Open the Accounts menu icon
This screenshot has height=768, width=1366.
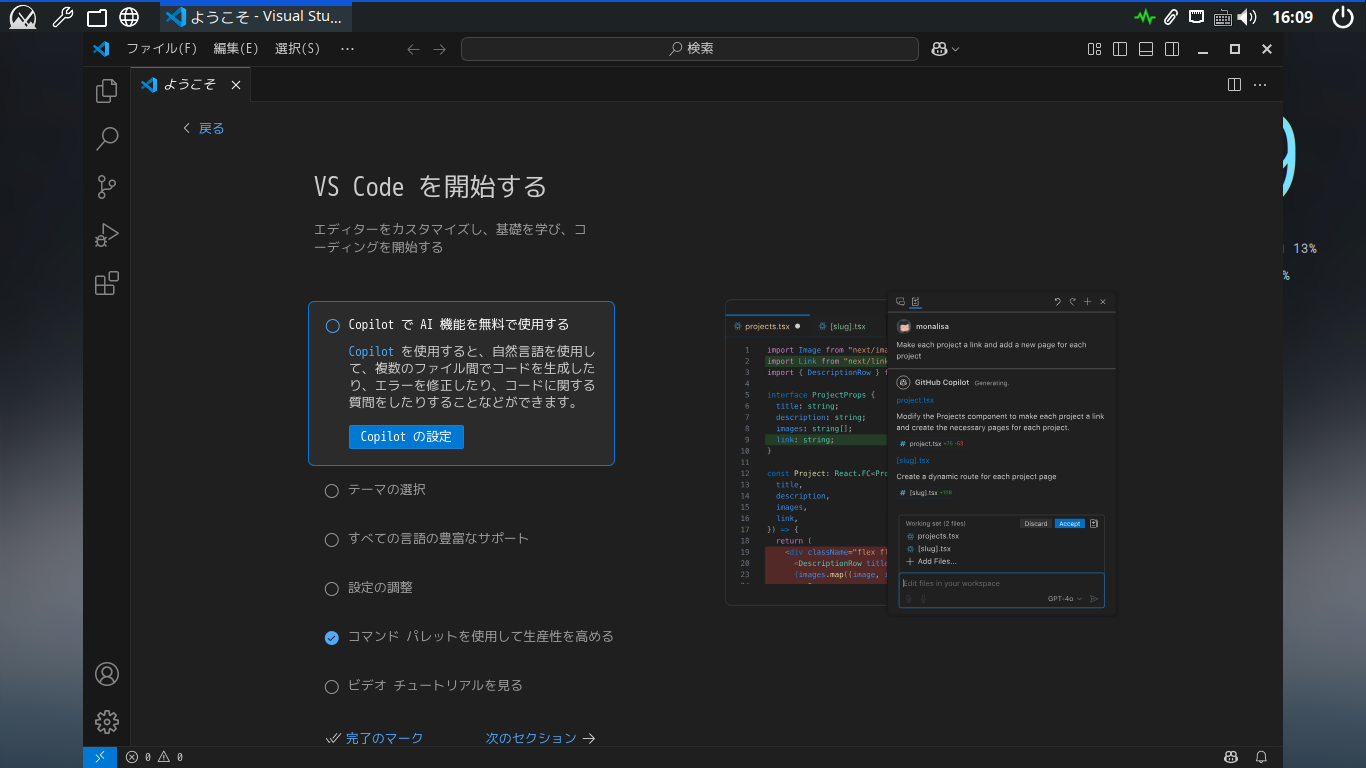[x=106, y=674]
